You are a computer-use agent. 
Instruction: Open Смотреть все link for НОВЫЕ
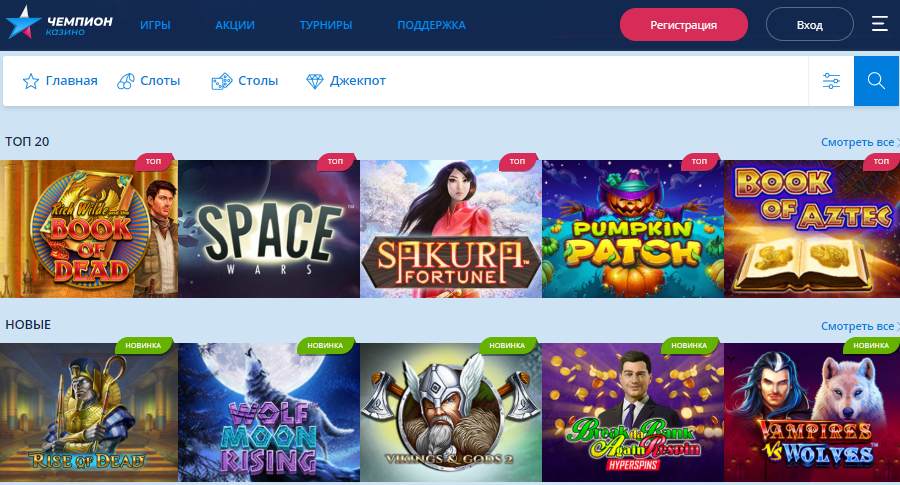[x=859, y=326]
